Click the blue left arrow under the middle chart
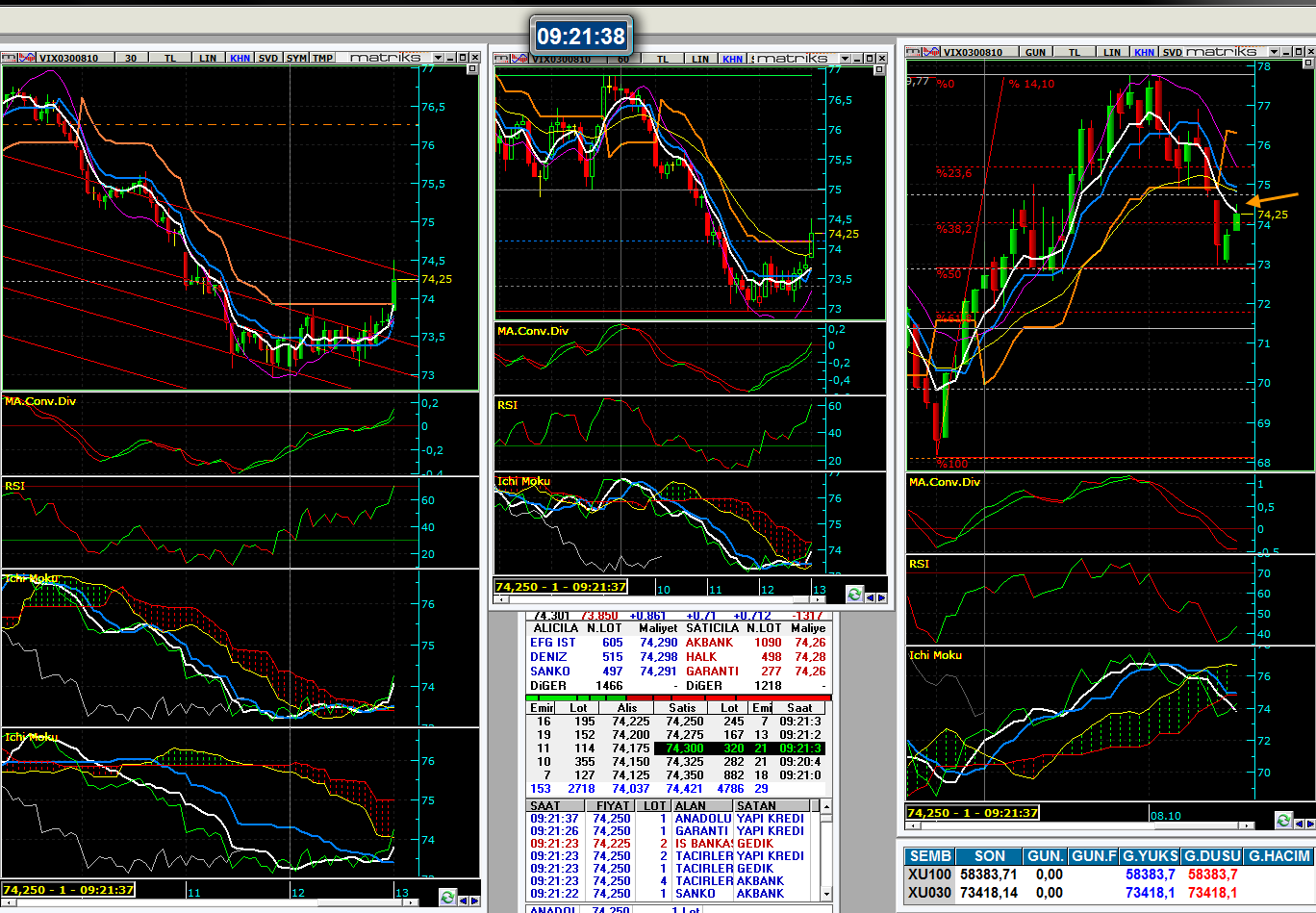This screenshot has width=1316, height=913. click(871, 597)
